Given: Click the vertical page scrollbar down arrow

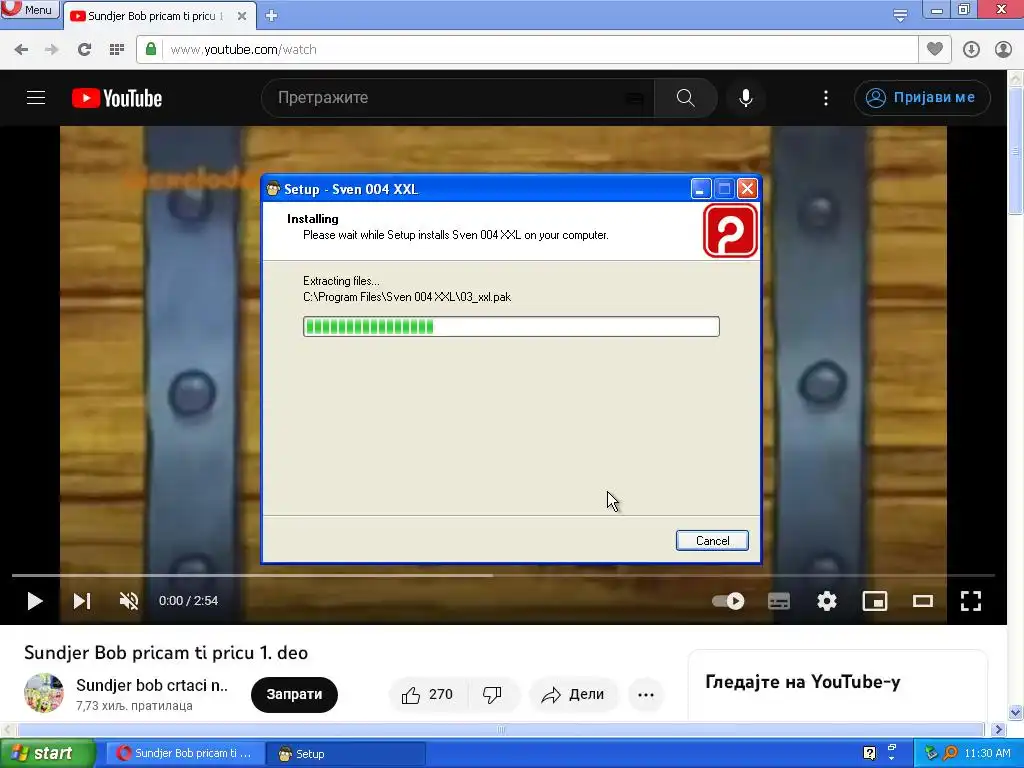Looking at the screenshot, I should tap(1016, 712).
